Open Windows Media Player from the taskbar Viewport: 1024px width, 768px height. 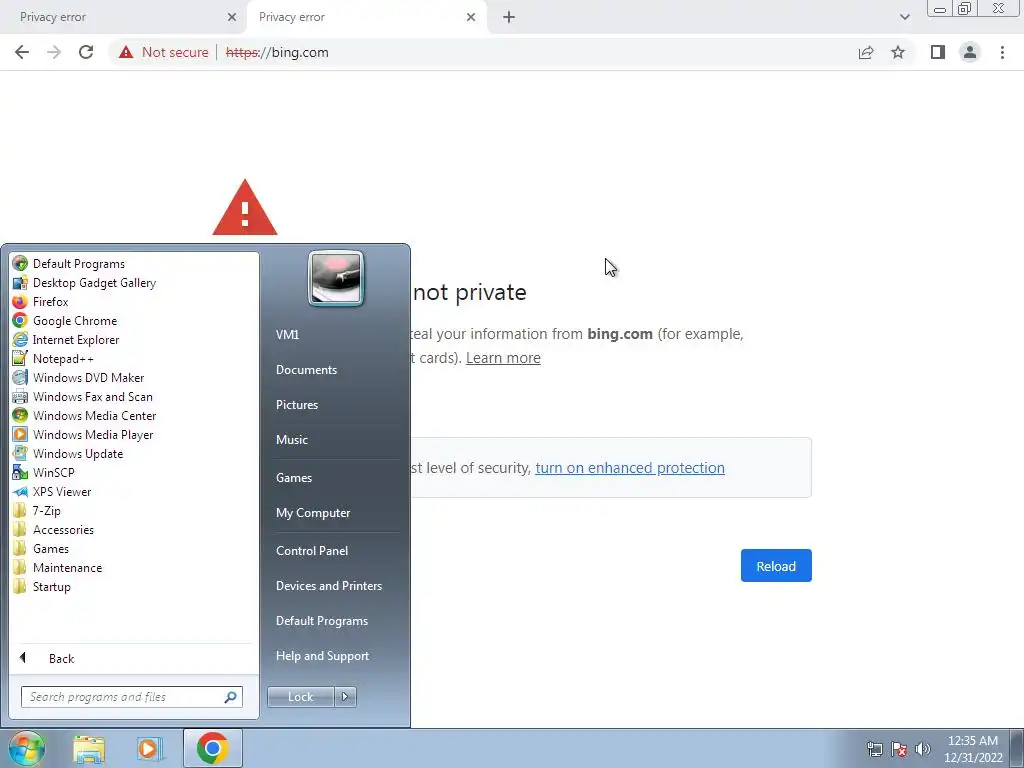pyautogui.click(x=150, y=748)
